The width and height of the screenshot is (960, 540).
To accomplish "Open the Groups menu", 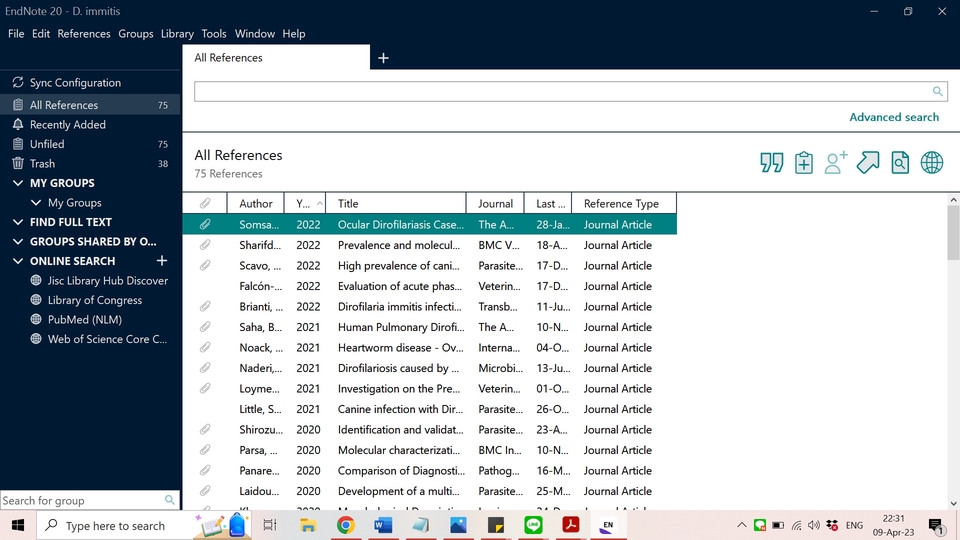I will pos(135,34).
